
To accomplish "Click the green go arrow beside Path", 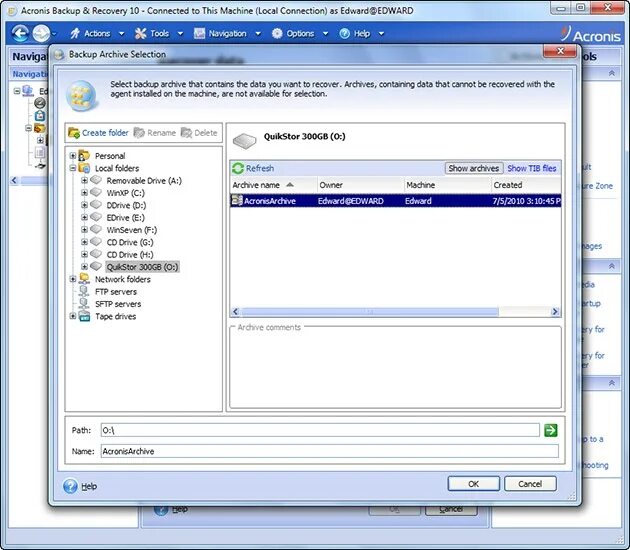I will pyautogui.click(x=550, y=430).
